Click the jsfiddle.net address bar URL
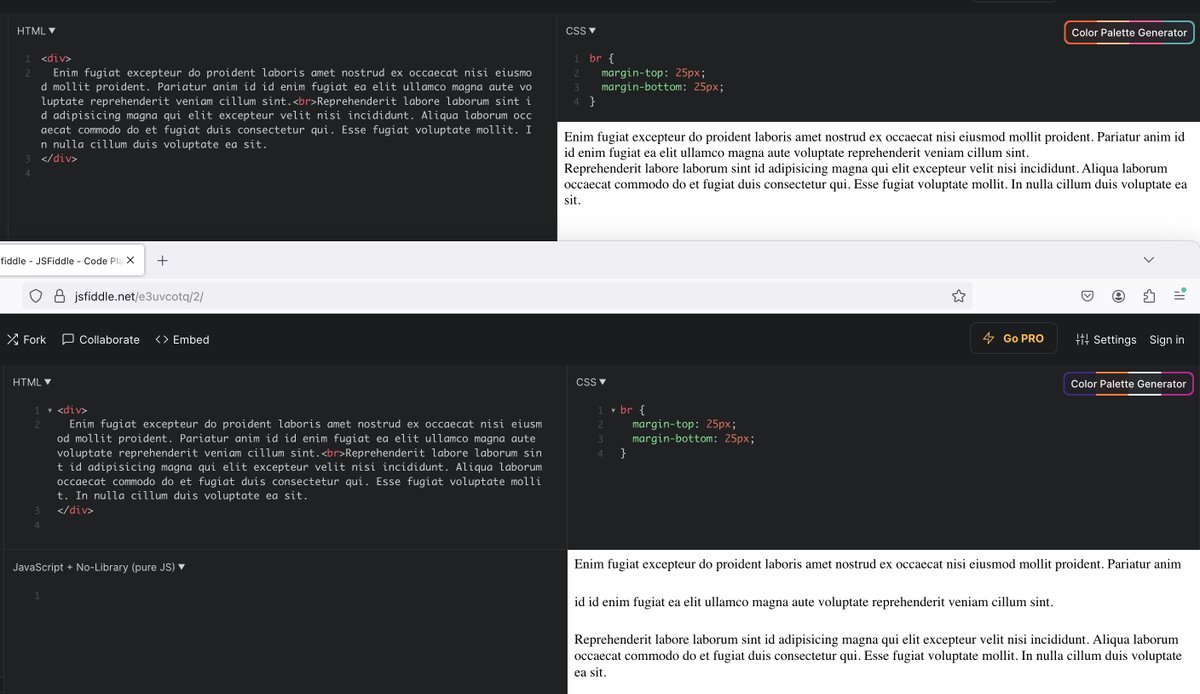Screen dimensions: 1200x694 pos(139,296)
